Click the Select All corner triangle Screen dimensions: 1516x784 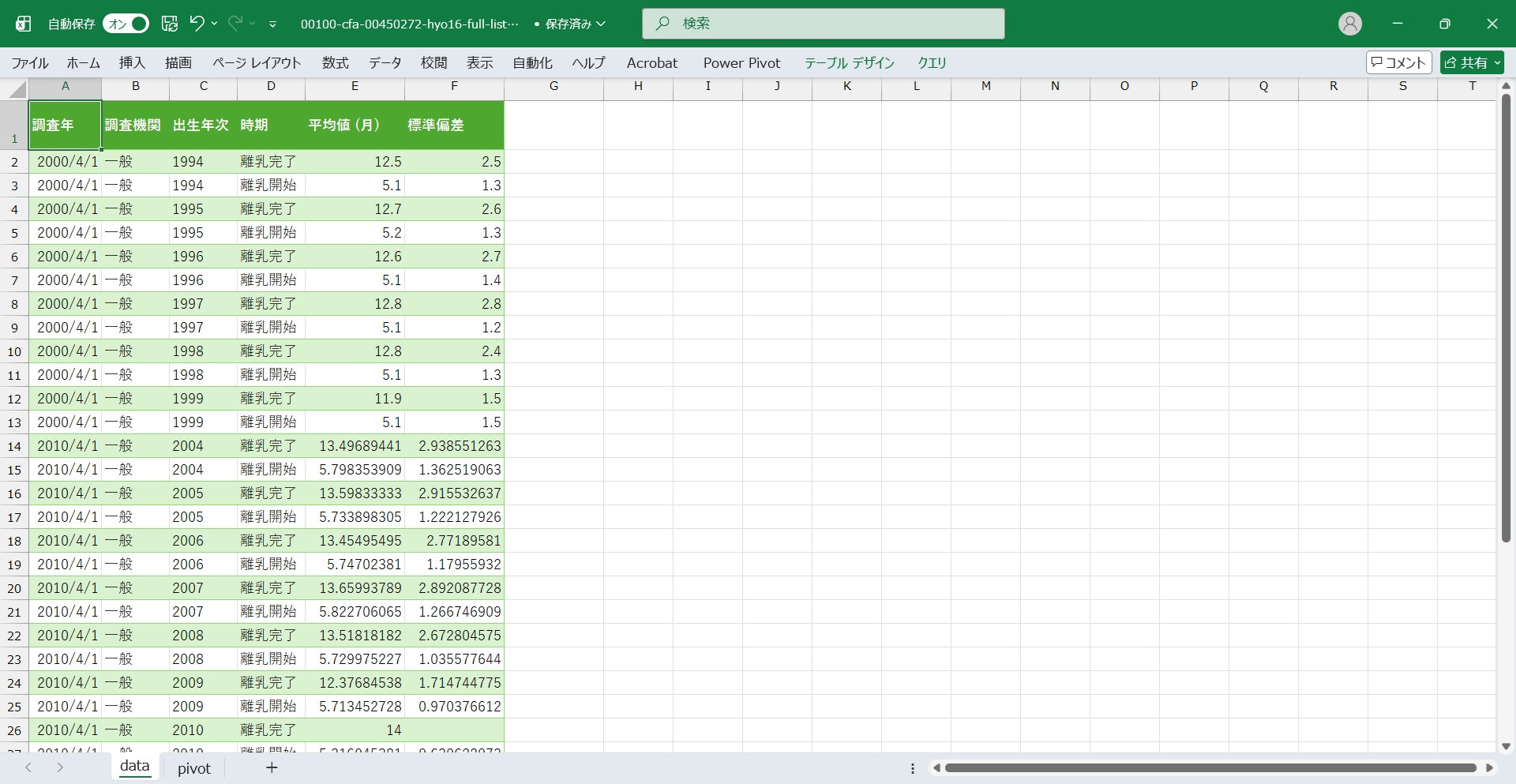pos(17,89)
